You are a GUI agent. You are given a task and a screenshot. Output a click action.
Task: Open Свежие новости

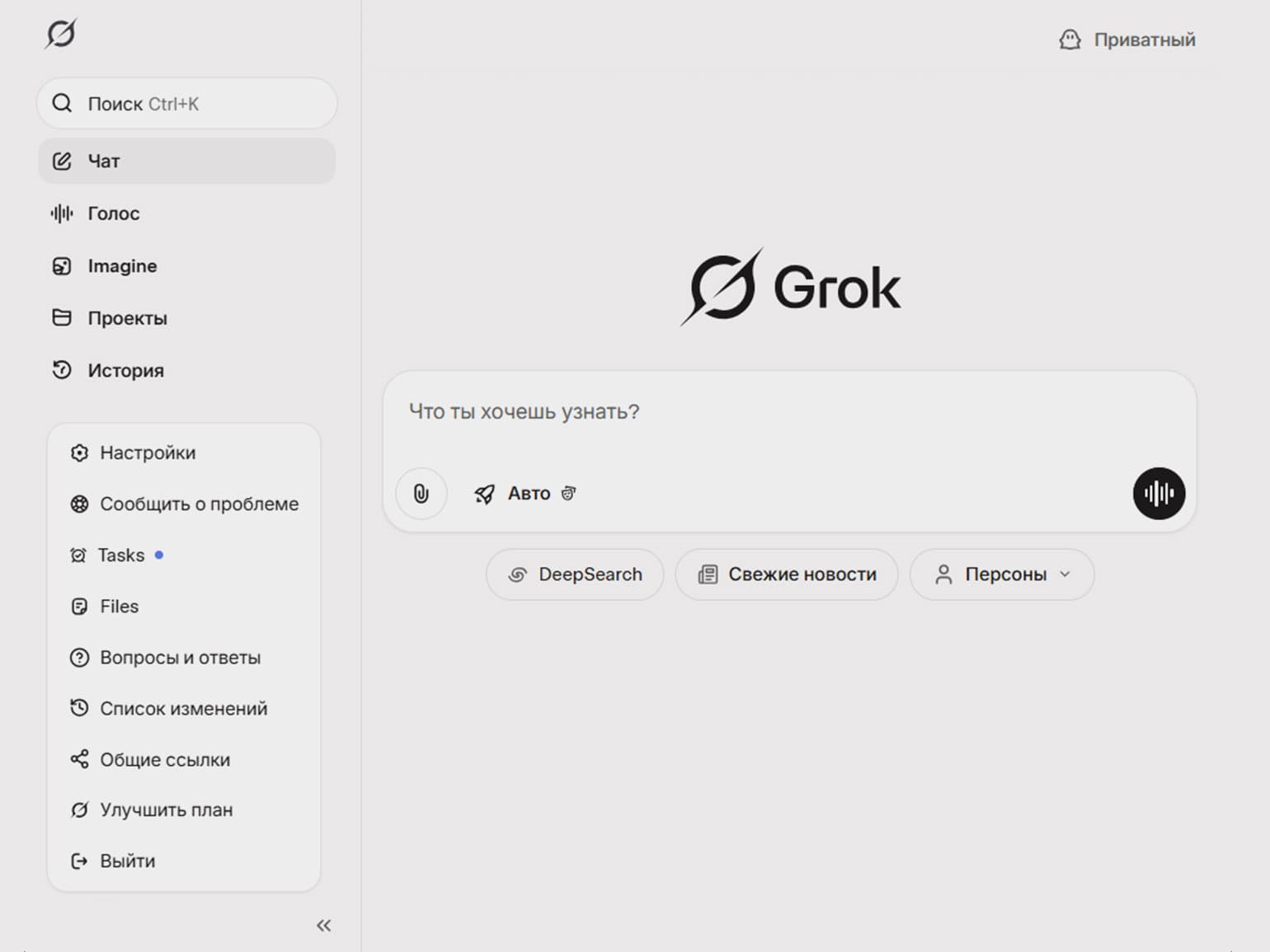tap(786, 574)
